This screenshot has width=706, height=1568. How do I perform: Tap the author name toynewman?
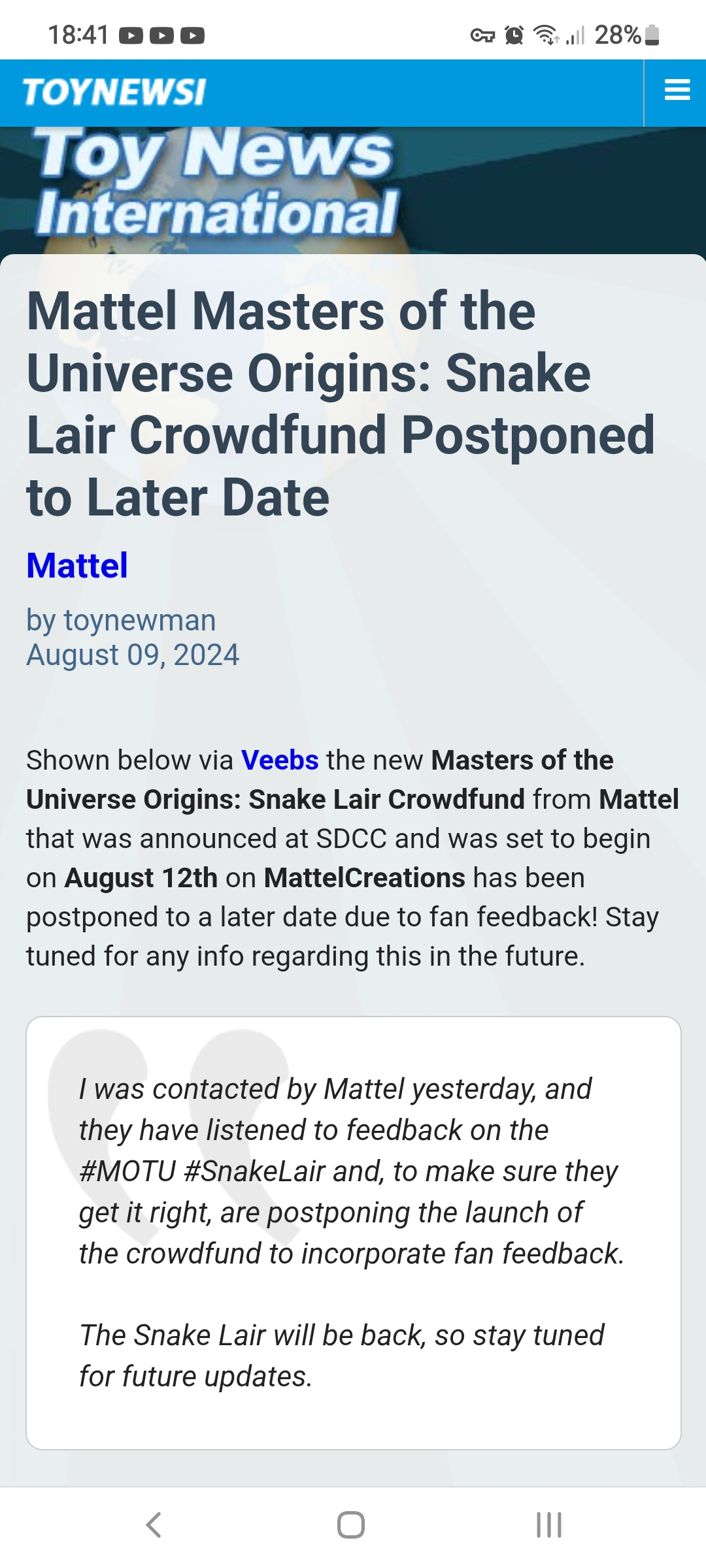click(139, 620)
